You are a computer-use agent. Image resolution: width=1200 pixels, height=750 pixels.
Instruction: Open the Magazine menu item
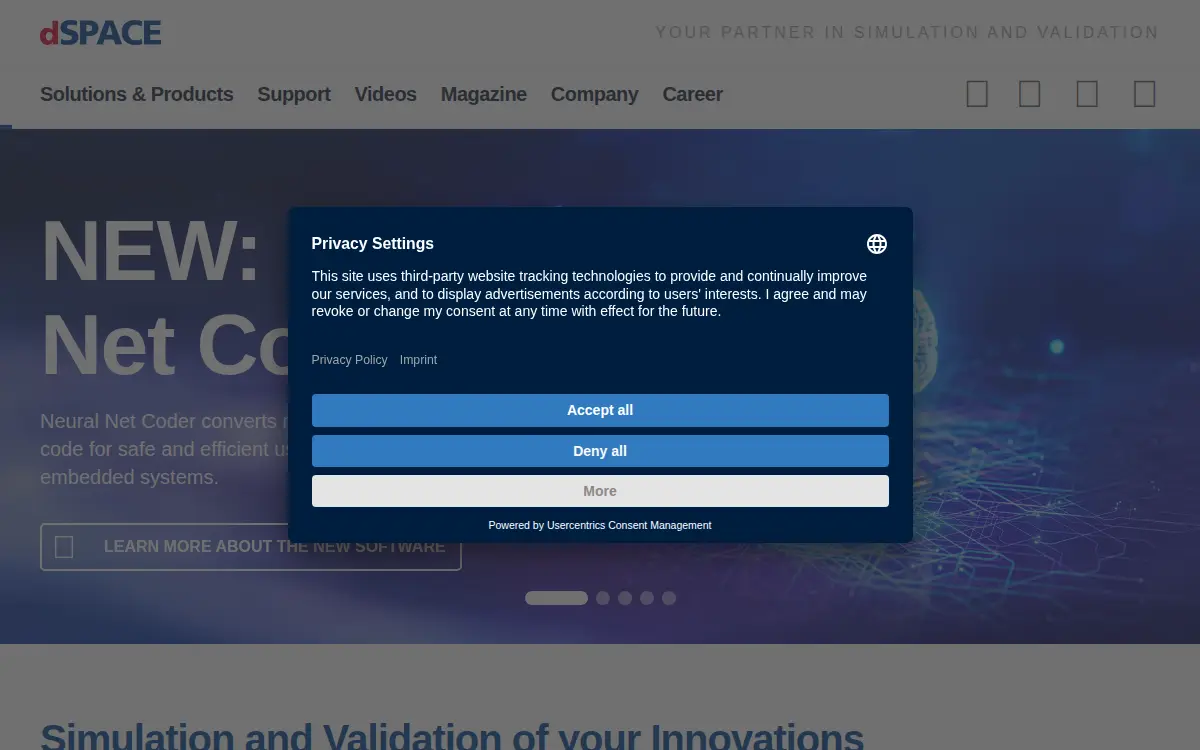(484, 94)
